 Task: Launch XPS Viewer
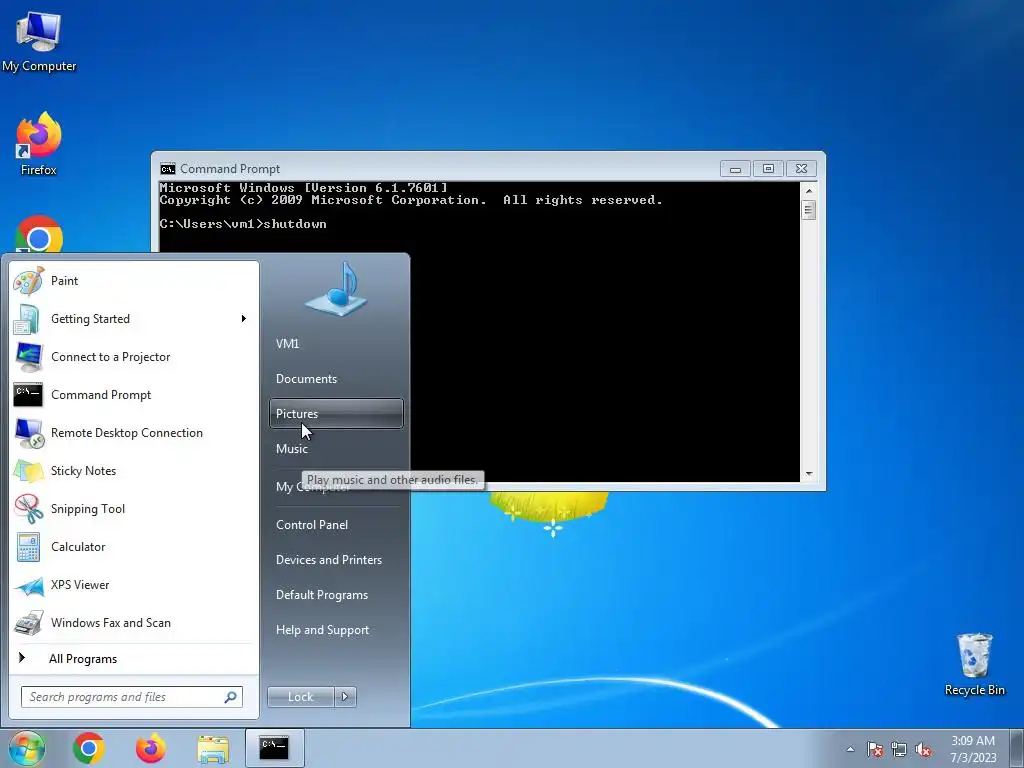(x=134, y=584)
